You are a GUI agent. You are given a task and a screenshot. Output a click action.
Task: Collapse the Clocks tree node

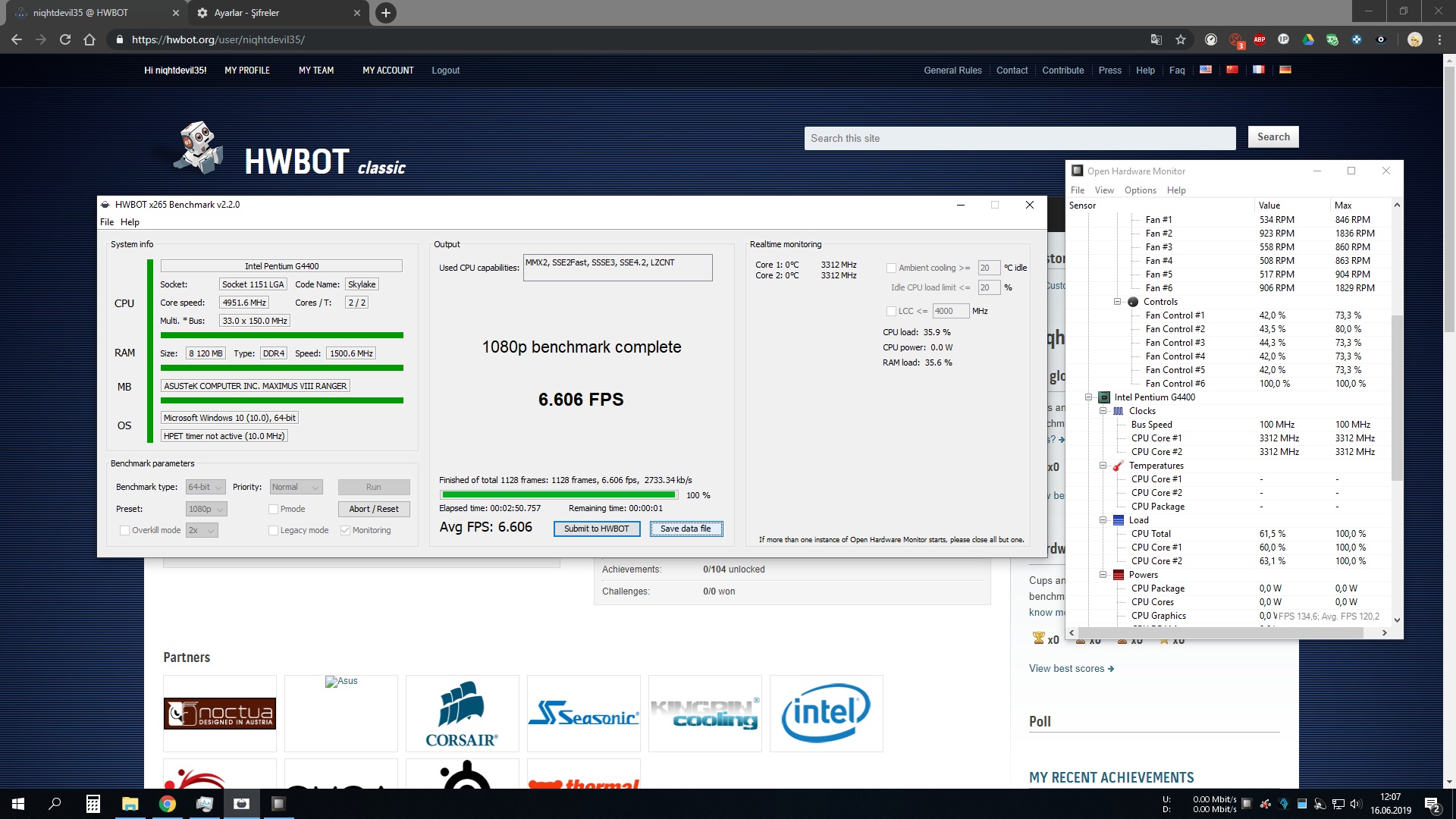tap(1103, 411)
